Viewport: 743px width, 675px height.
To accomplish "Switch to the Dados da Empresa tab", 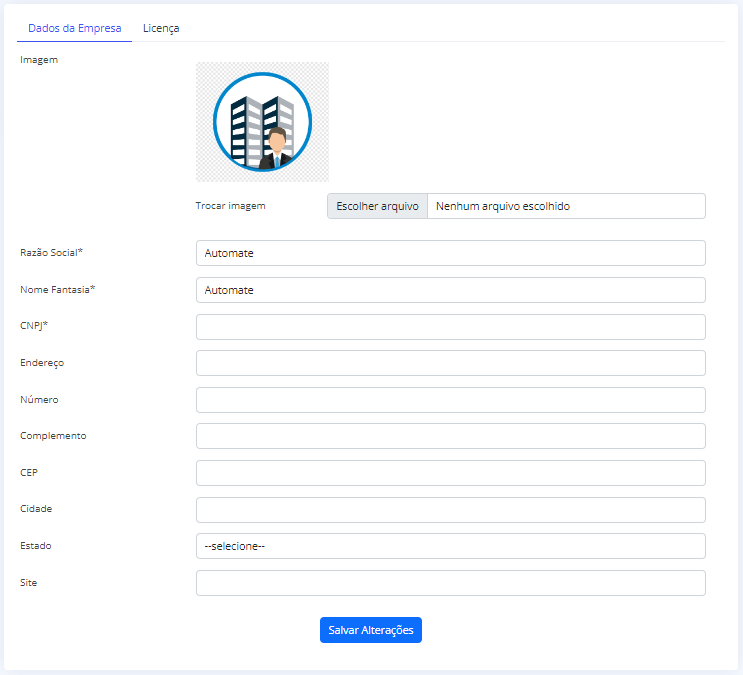I will (x=74, y=28).
